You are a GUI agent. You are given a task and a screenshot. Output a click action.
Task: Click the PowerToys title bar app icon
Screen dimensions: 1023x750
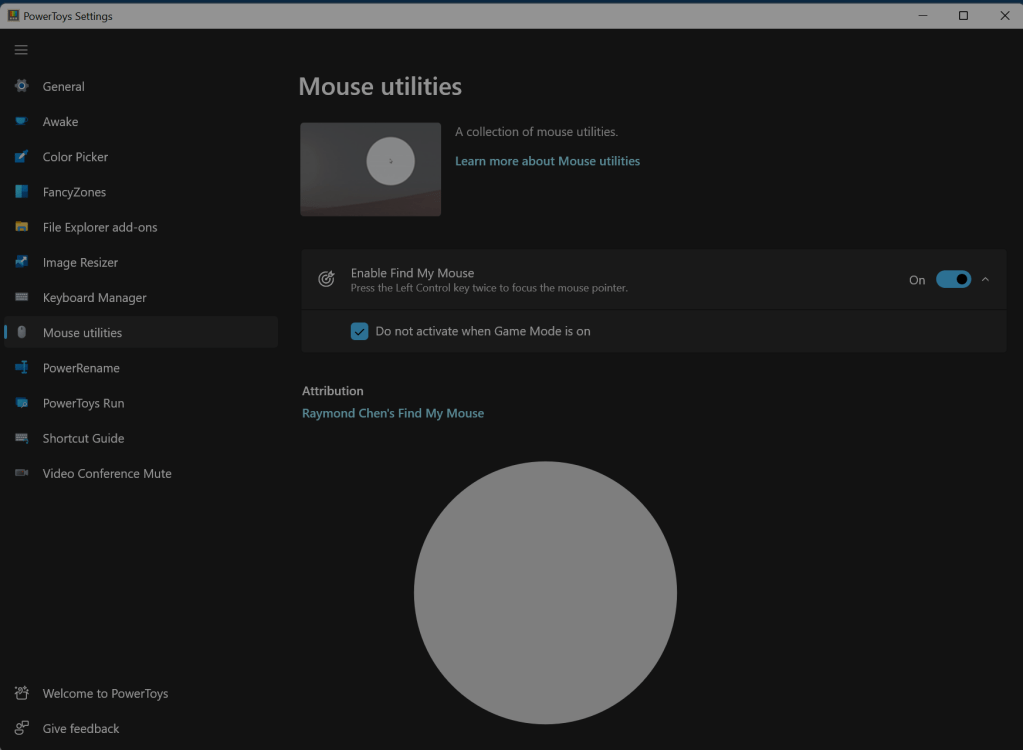pyautogui.click(x=13, y=16)
